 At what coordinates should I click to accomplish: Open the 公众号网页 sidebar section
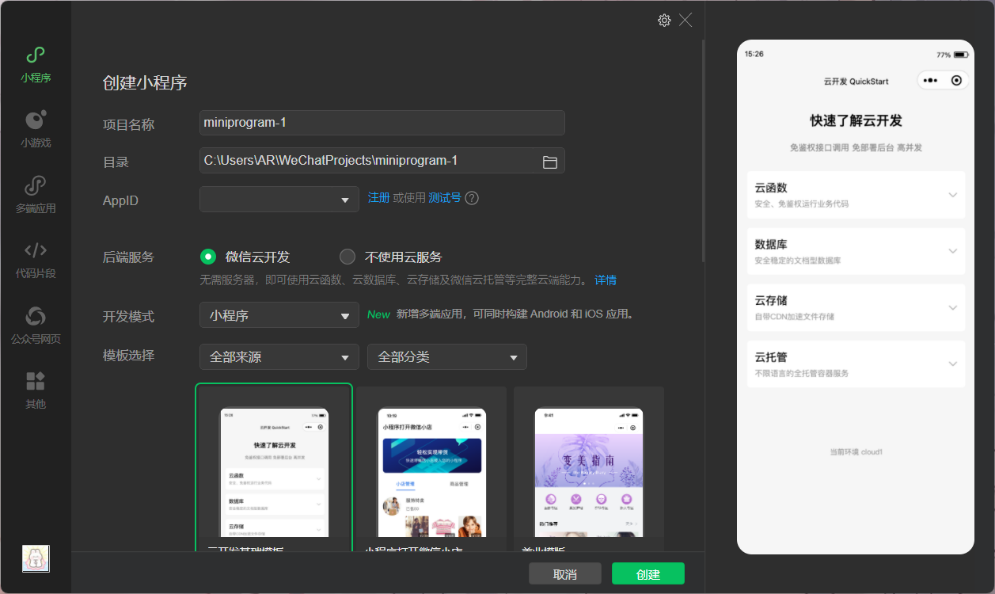click(x=36, y=325)
